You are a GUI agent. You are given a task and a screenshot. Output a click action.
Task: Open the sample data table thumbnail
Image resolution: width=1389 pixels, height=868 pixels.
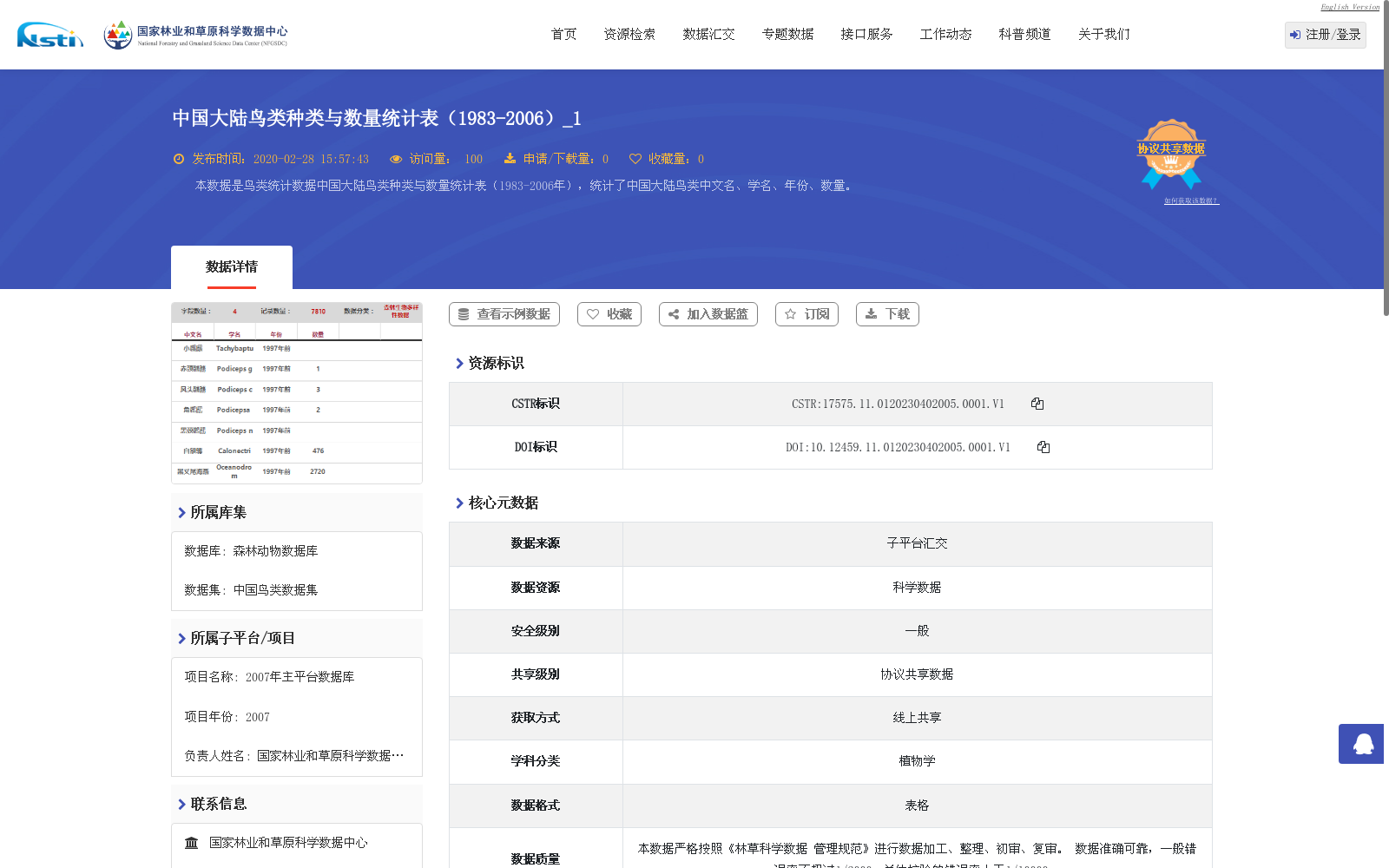coord(297,392)
